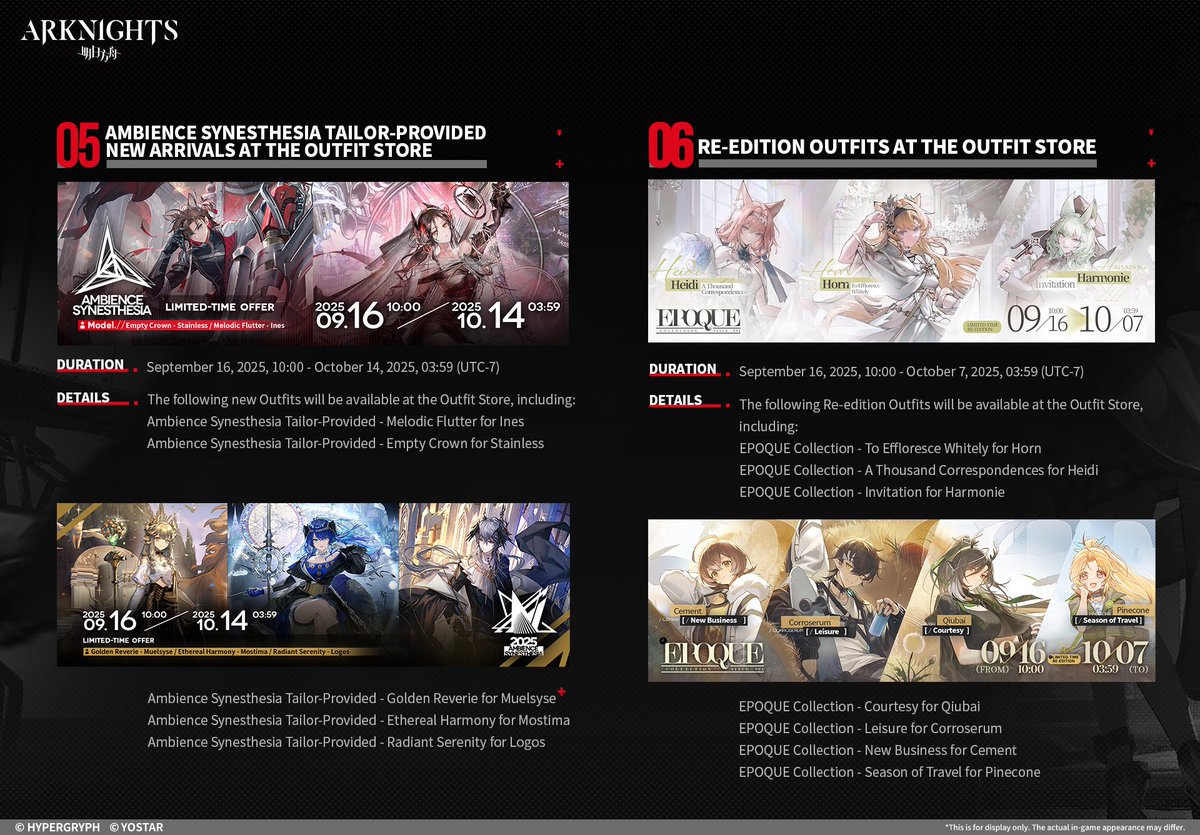The height and width of the screenshot is (835, 1200).
Task: Click the DURATION label in section 06
Action: click(x=683, y=369)
